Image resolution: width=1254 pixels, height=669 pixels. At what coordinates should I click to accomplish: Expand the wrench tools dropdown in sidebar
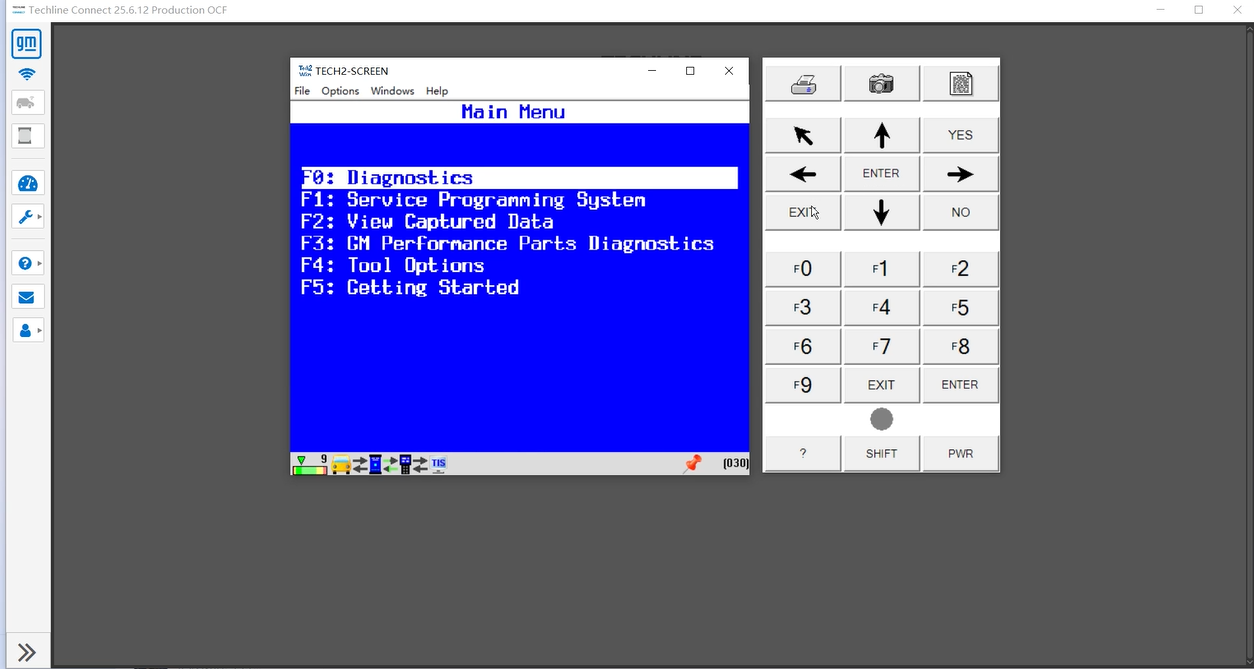click(x=28, y=216)
